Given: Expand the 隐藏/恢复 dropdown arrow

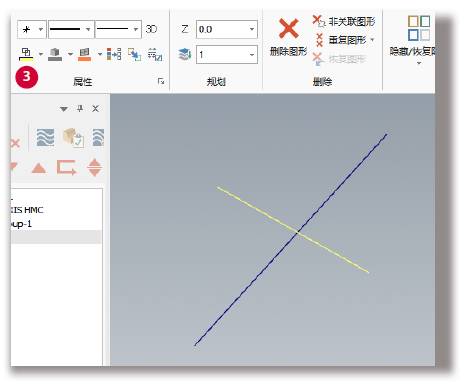Looking at the screenshot, I should coord(419,63).
